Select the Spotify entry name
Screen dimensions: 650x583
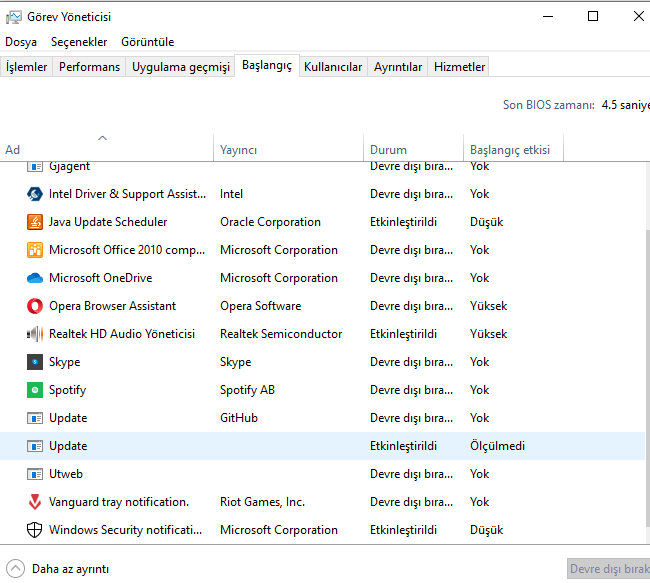(67, 390)
